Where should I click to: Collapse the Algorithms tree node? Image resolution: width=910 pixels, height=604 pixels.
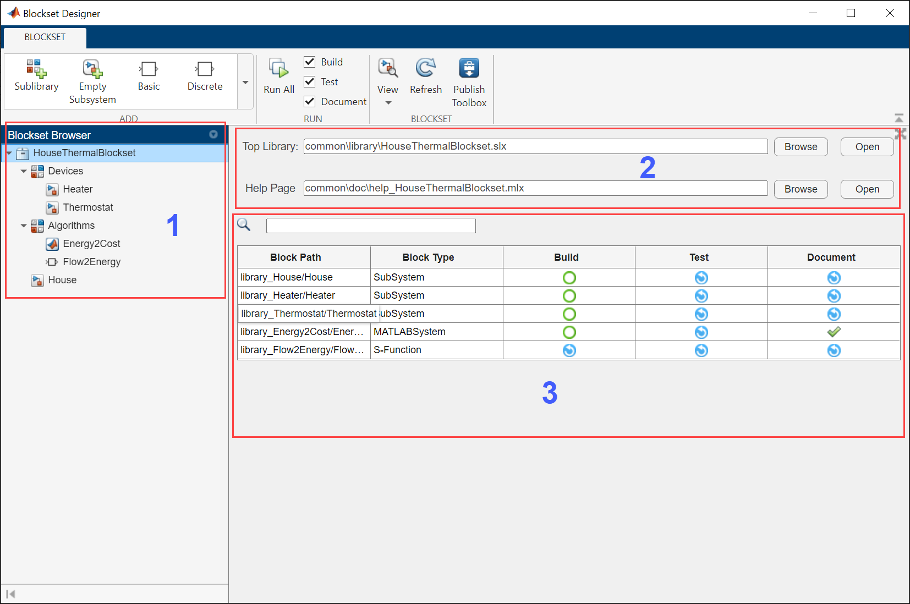click(x=24, y=226)
